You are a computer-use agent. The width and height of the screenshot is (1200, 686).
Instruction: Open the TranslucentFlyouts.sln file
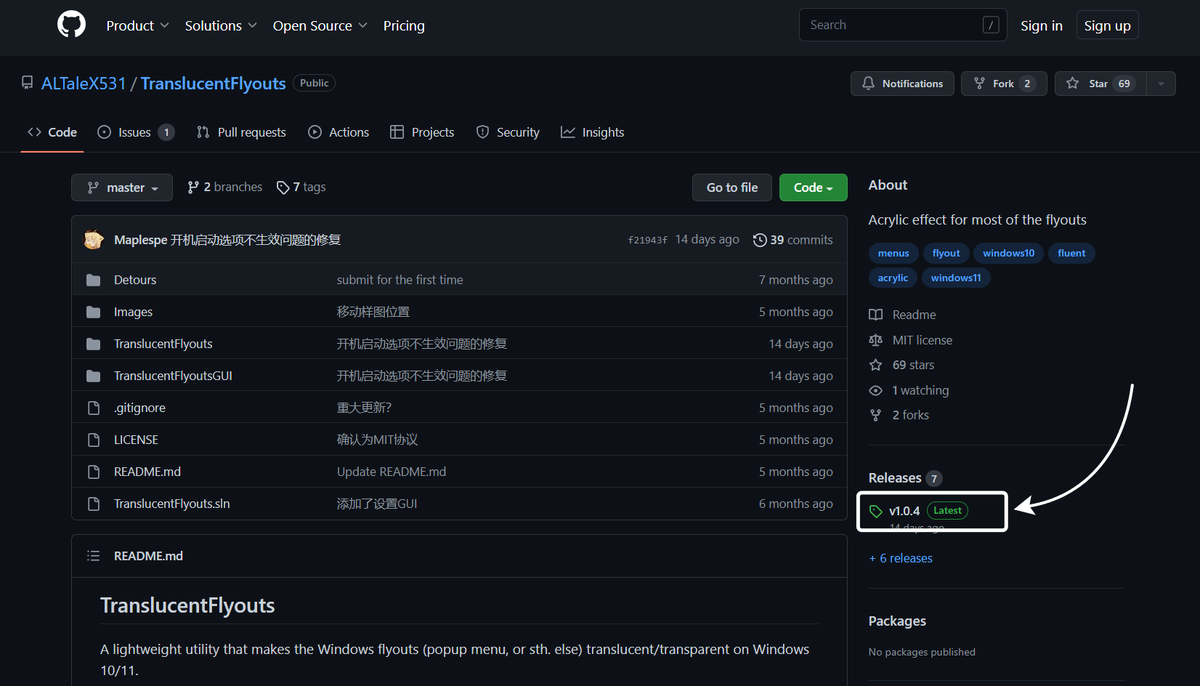click(x=172, y=504)
